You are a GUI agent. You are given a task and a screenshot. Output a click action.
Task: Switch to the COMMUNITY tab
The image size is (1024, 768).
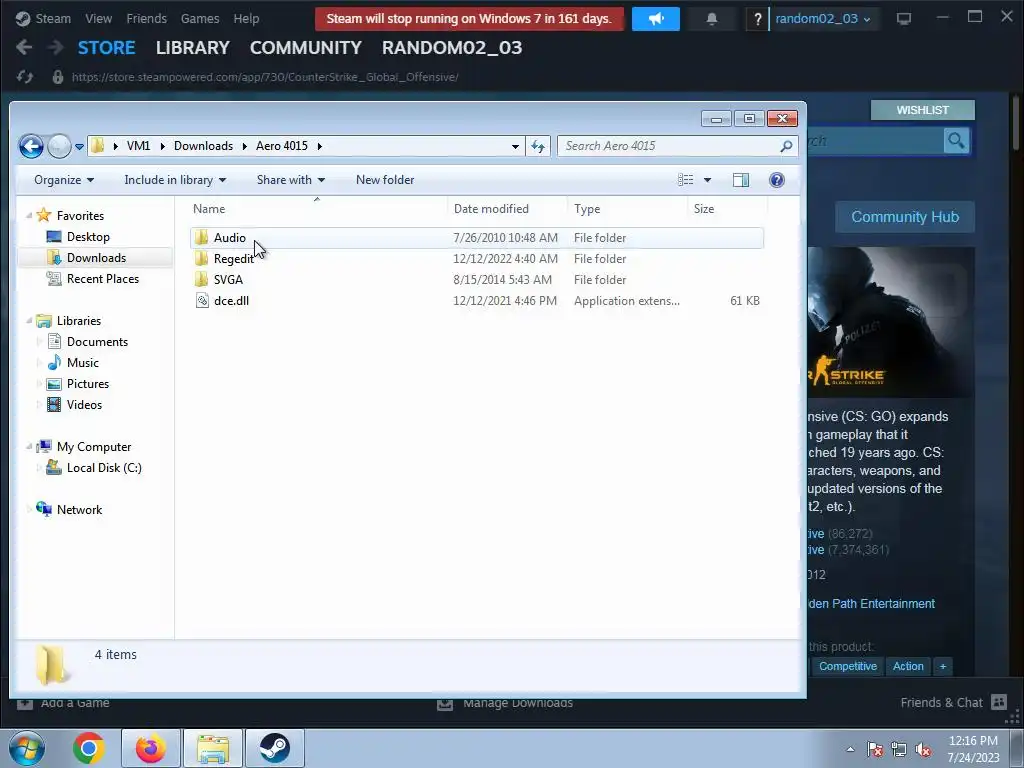306,48
